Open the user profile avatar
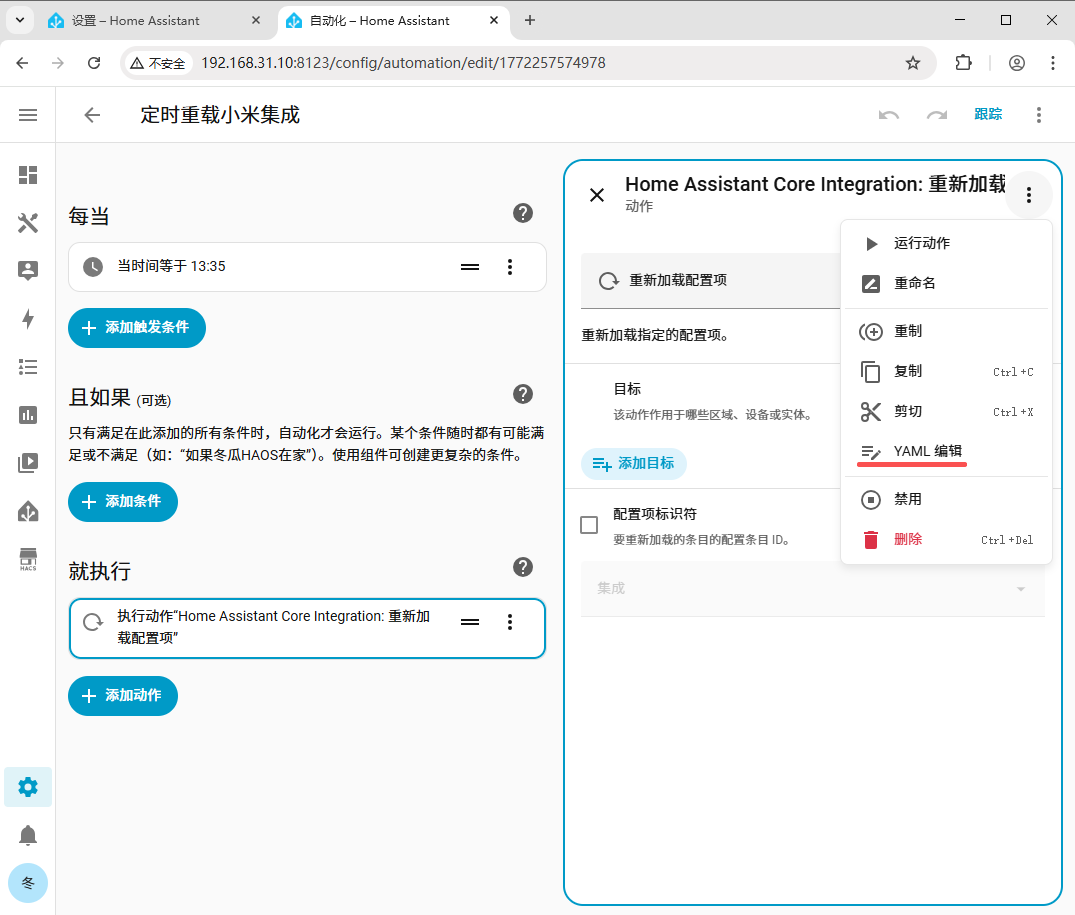Viewport: 1075px width, 915px height. (27, 883)
